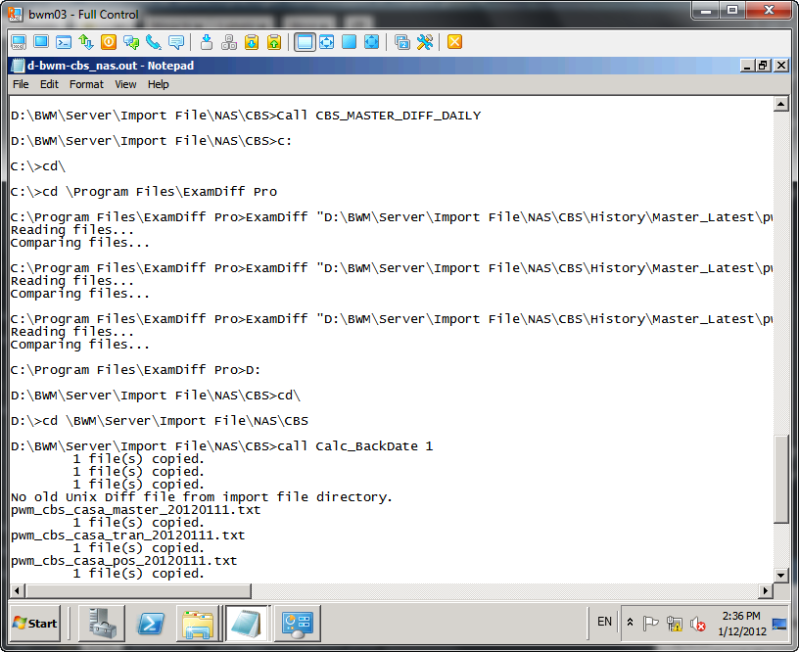Show hidden tray icons arrow

[x=630, y=622]
